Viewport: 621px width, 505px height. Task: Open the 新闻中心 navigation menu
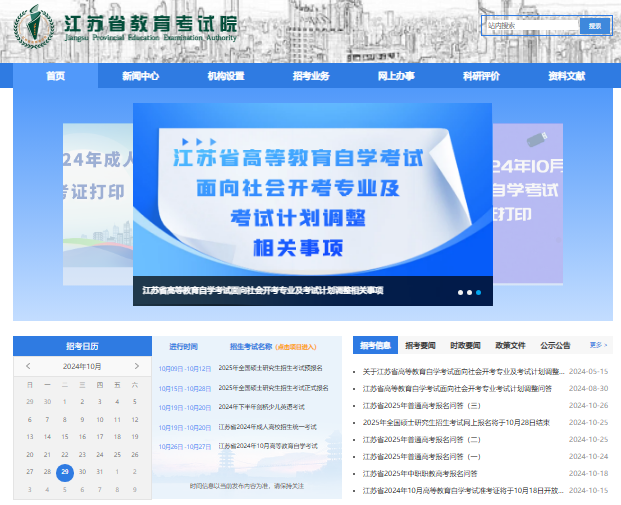tap(141, 76)
